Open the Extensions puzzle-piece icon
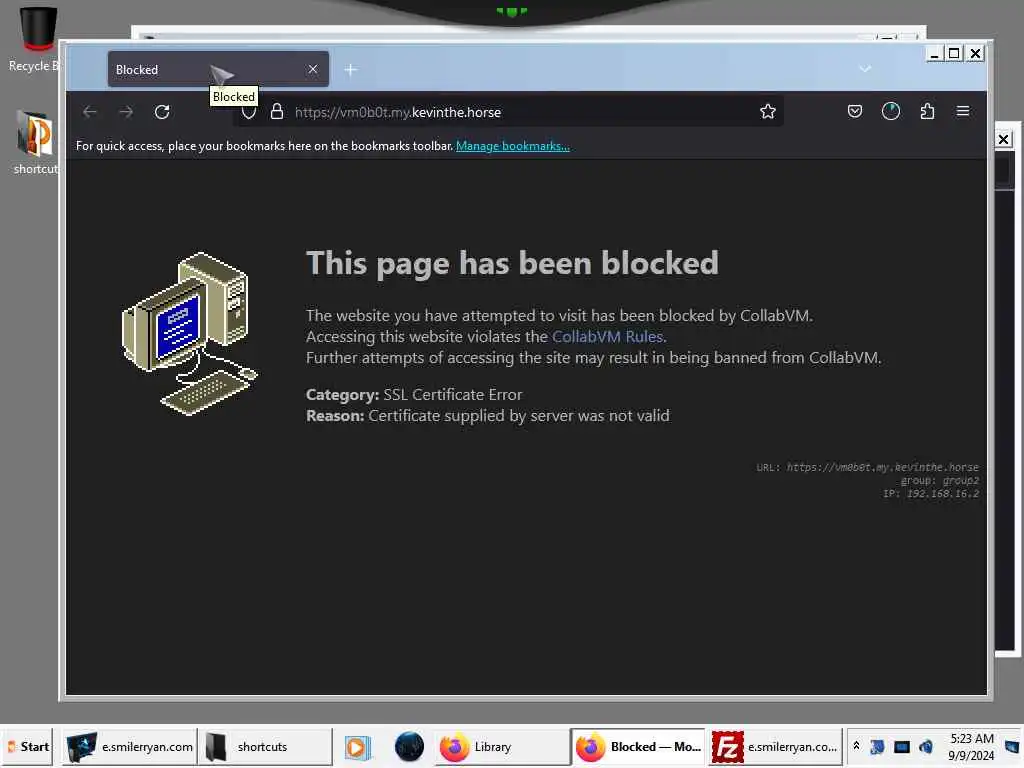The height and width of the screenshot is (768, 1024). pos(927,111)
